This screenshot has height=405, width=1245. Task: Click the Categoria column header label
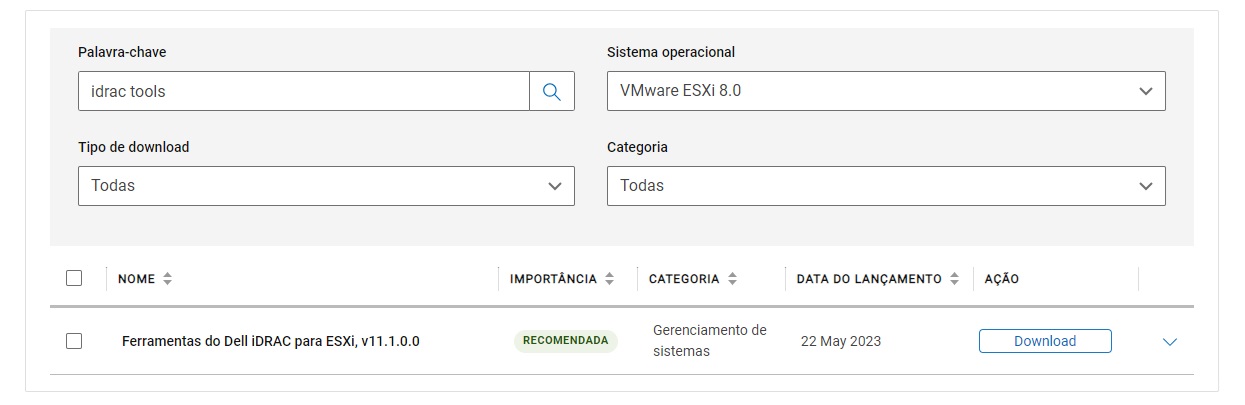click(683, 279)
